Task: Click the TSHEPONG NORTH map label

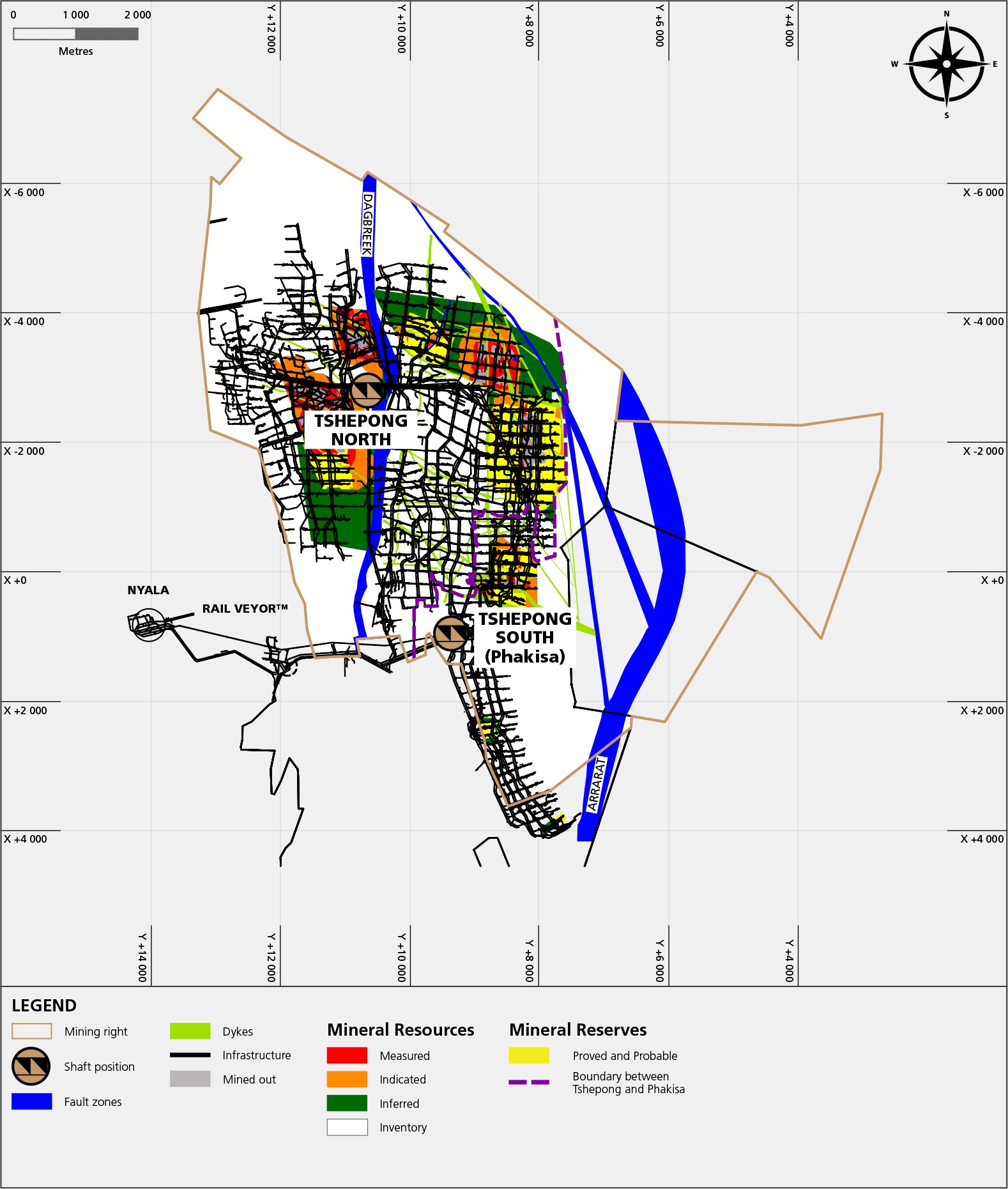Action: 361,430
